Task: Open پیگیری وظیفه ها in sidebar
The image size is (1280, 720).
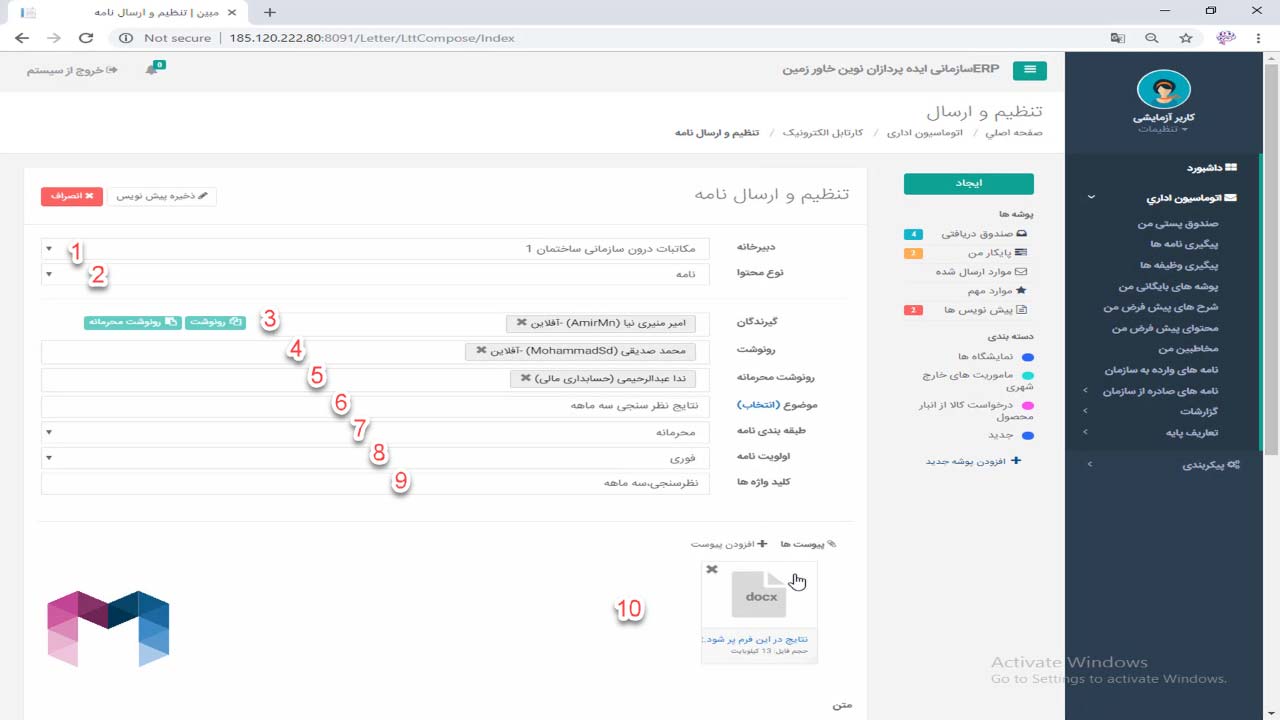Action: (x=1179, y=265)
